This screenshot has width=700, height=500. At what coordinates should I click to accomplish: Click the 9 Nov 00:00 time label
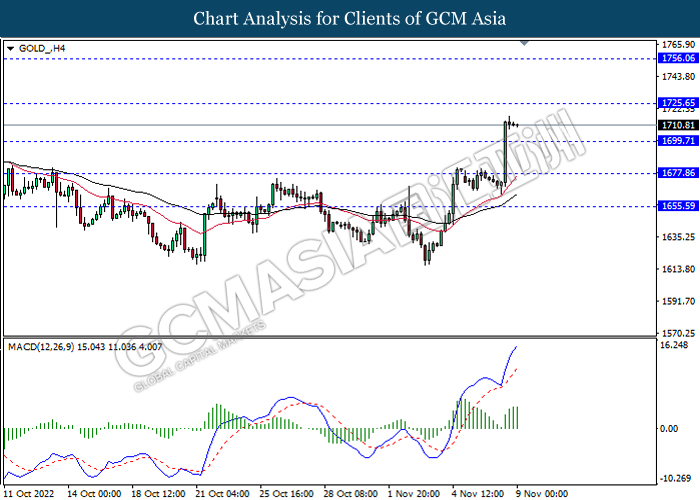[542, 493]
